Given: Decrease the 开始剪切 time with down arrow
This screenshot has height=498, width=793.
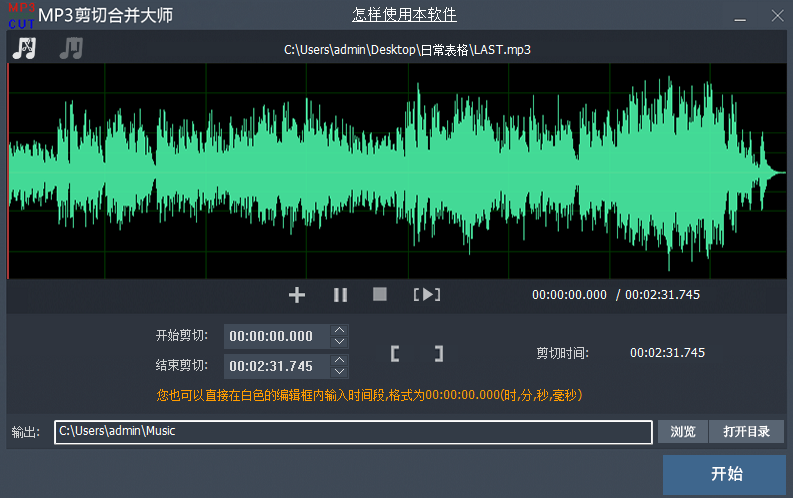Looking at the screenshot, I should pos(340,342).
